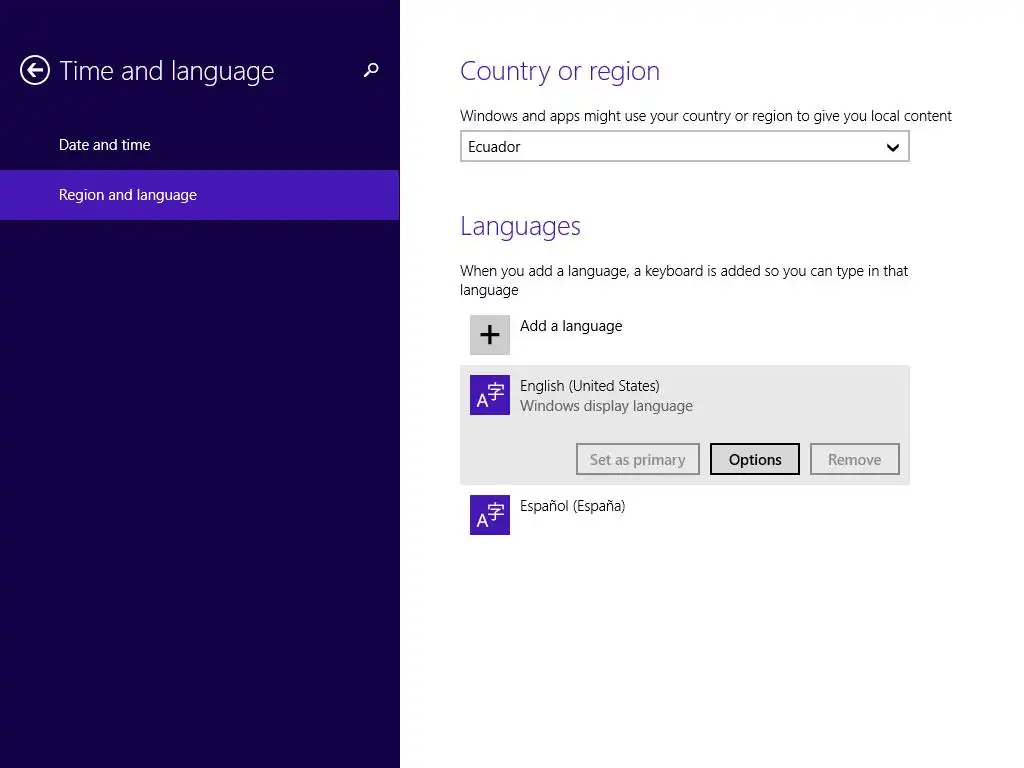Select Region and language section

pos(199,195)
